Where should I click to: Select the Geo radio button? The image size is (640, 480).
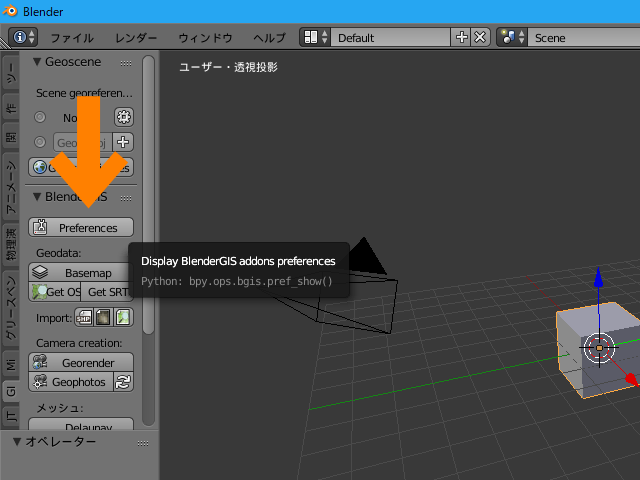(x=40, y=142)
